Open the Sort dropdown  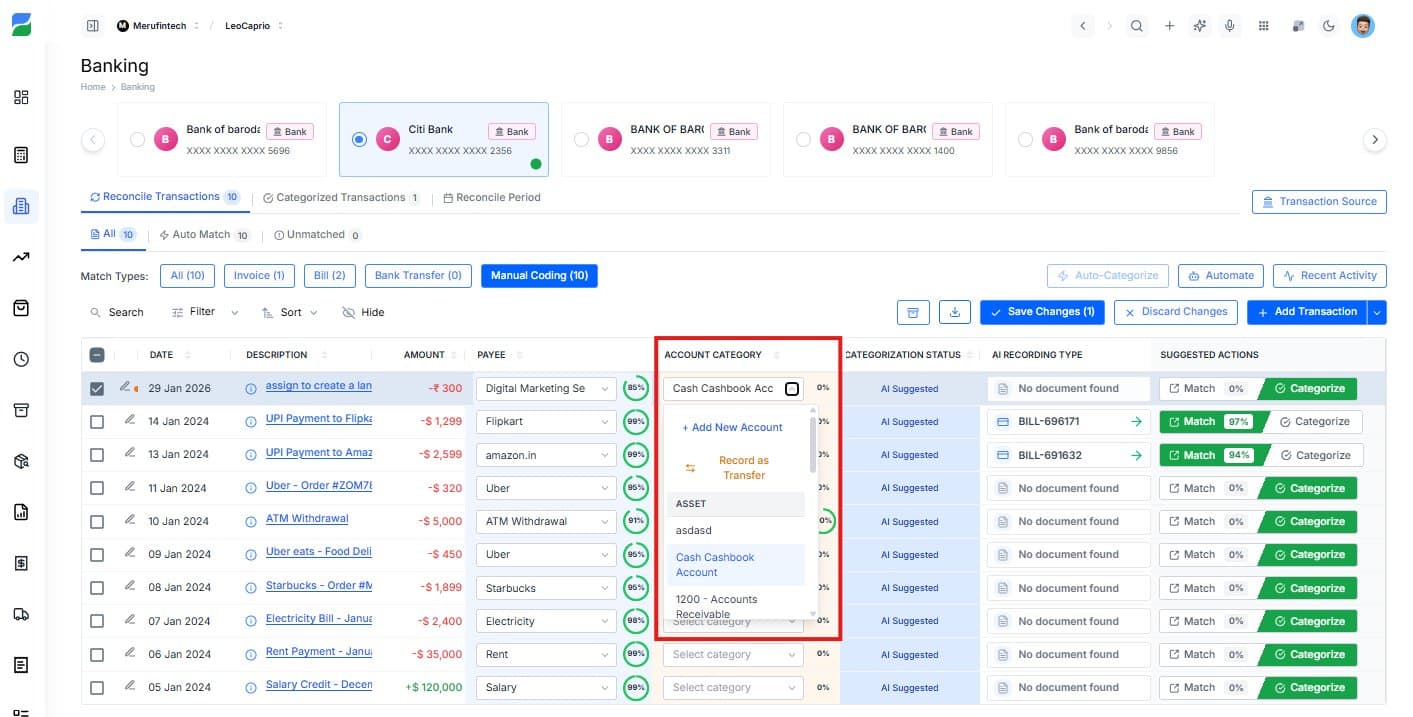[x=288, y=311]
